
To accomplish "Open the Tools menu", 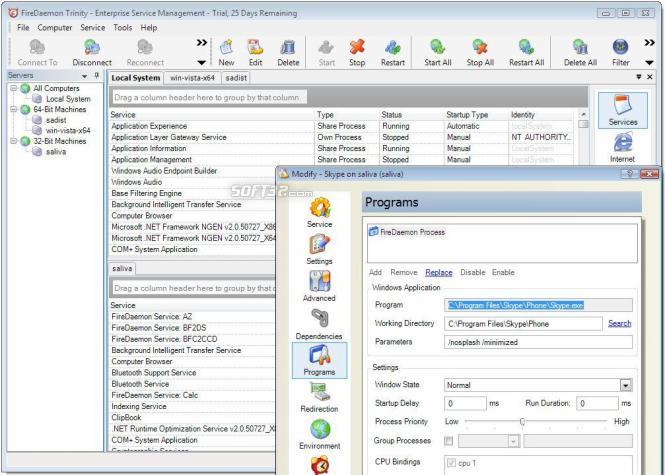I will point(123,28).
